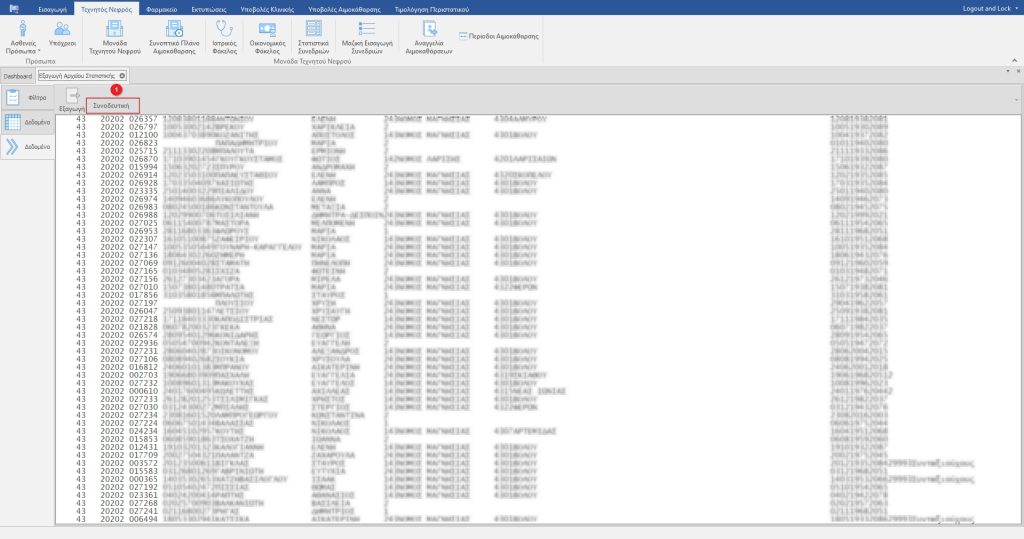Click the Εξαγωγή export icon
Screen dimensions: 1024x539
[x=71, y=97]
